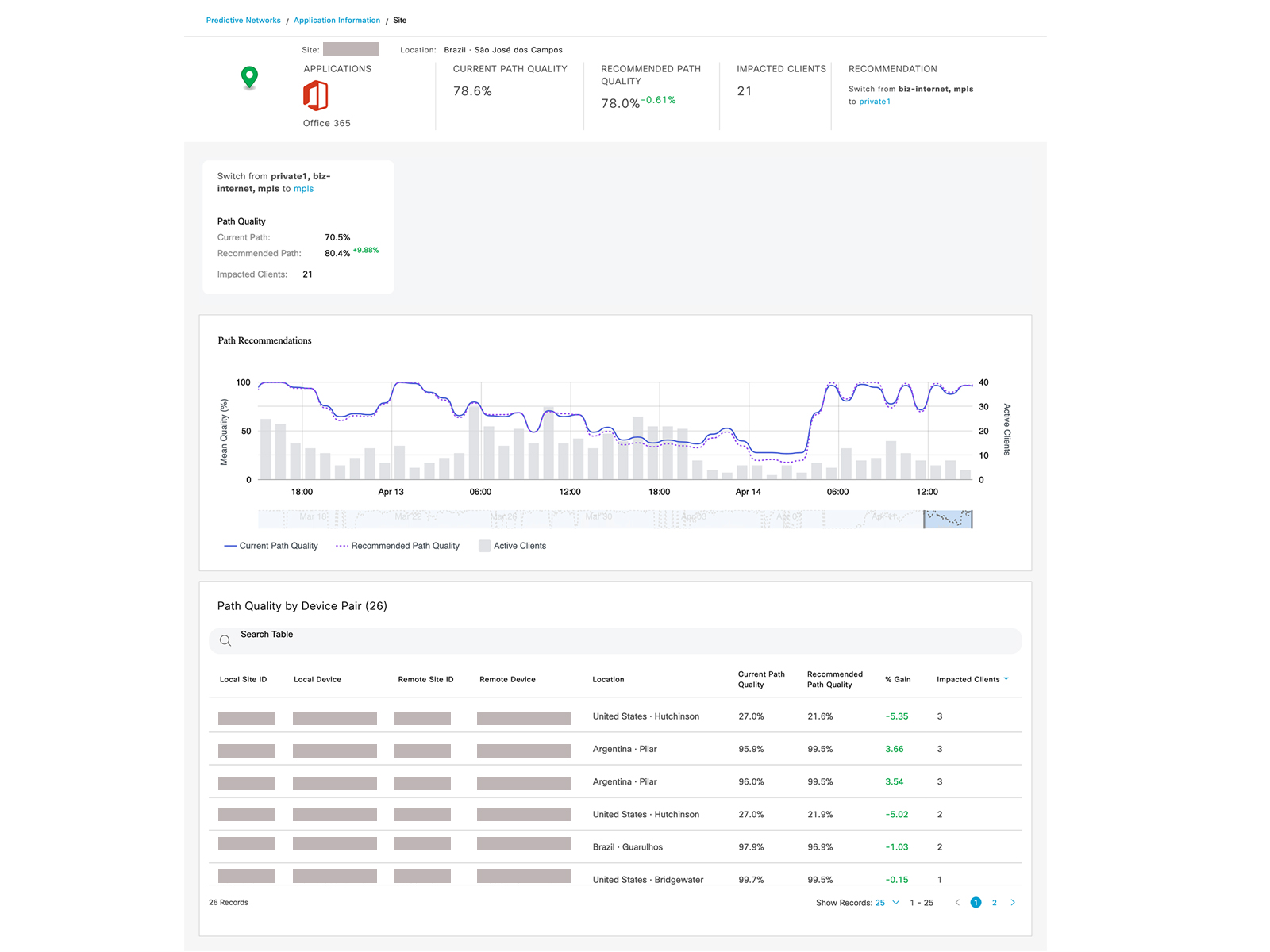Go to previous page arrow in pagination
Viewport: 1270px width, 952px height.
(957, 903)
